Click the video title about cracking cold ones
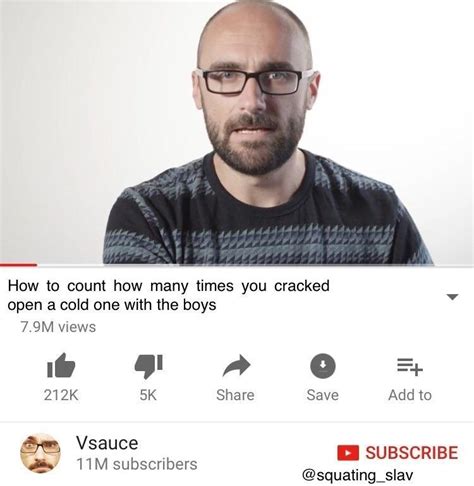The height and width of the screenshot is (486, 474). click(169, 295)
